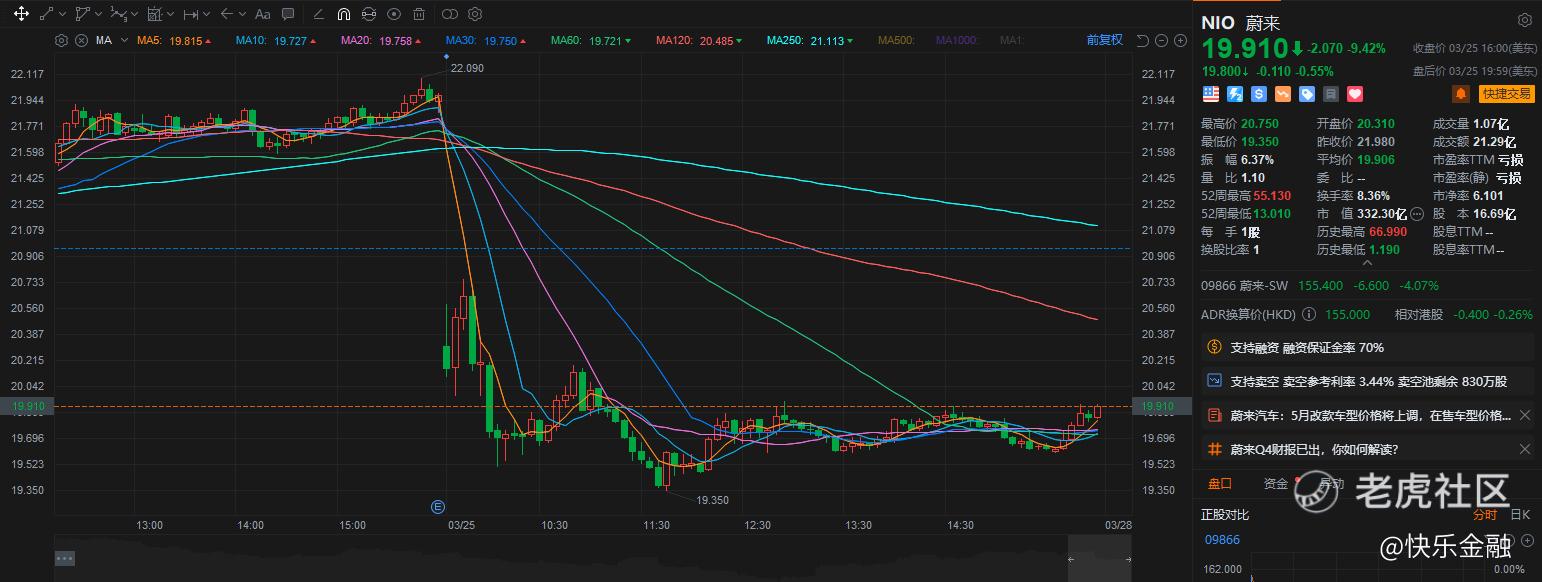Remove the MA indicator with X icon
The width and height of the screenshot is (1542, 582).
click(x=79, y=40)
